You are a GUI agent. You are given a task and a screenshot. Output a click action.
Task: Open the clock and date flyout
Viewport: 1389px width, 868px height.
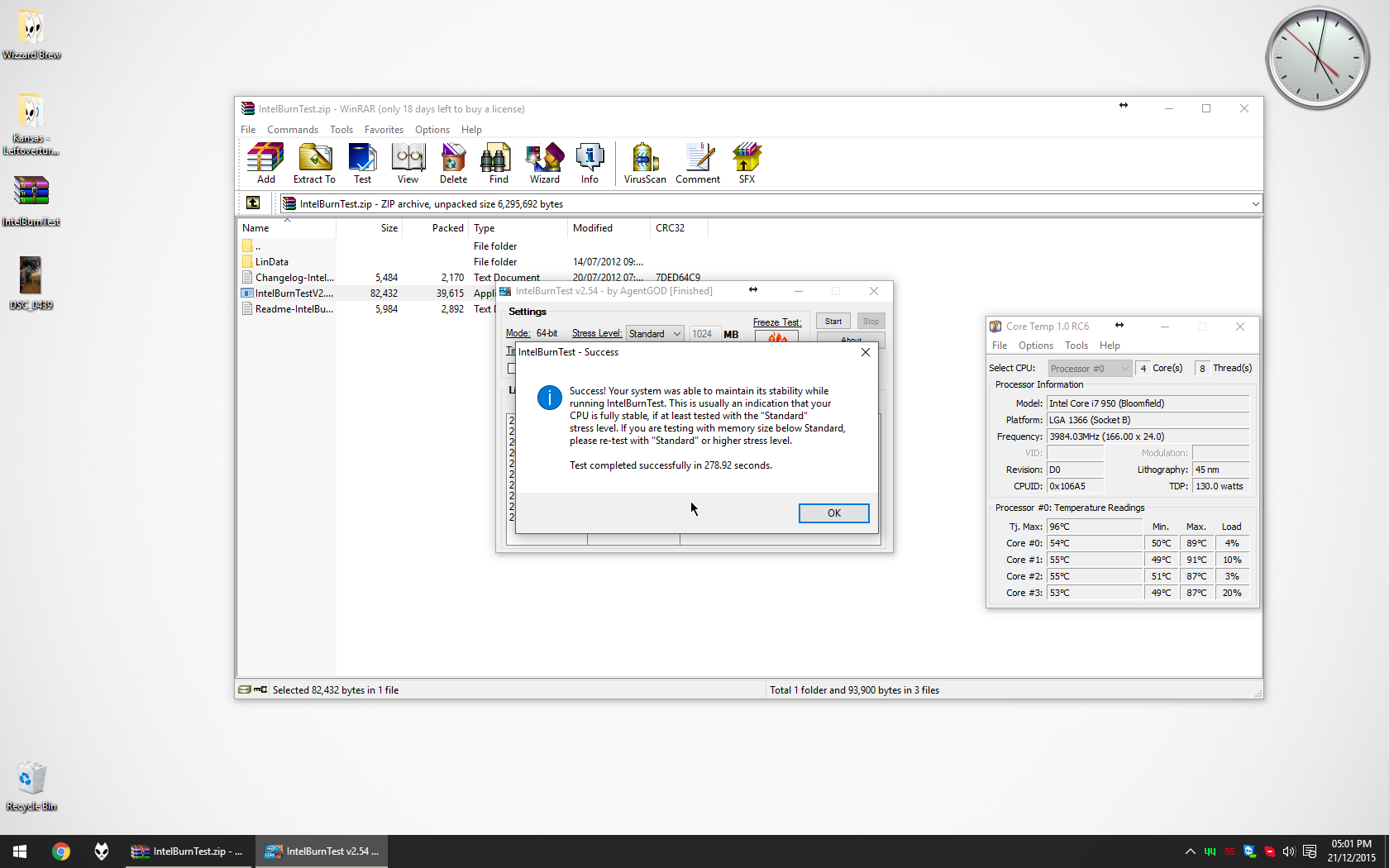[x=1351, y=851]
